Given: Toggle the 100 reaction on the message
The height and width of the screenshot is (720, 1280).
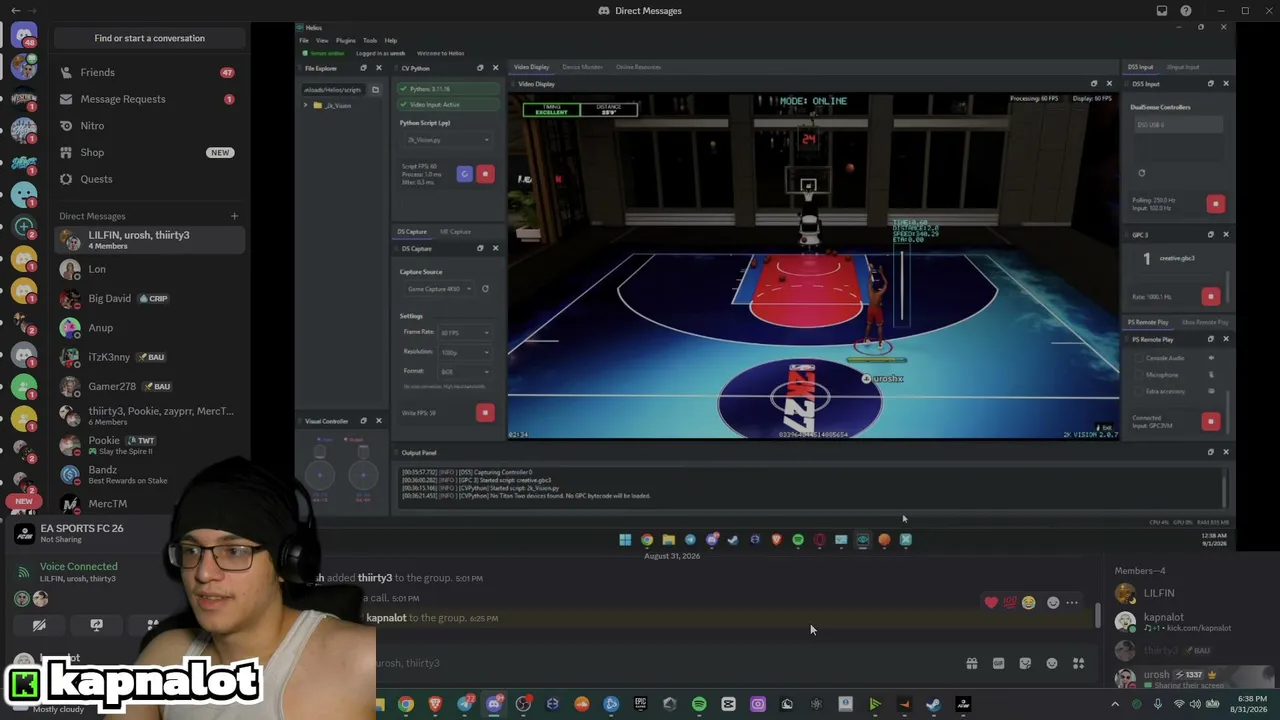Looking at the screenshot, I should [x=1010, y=602].
